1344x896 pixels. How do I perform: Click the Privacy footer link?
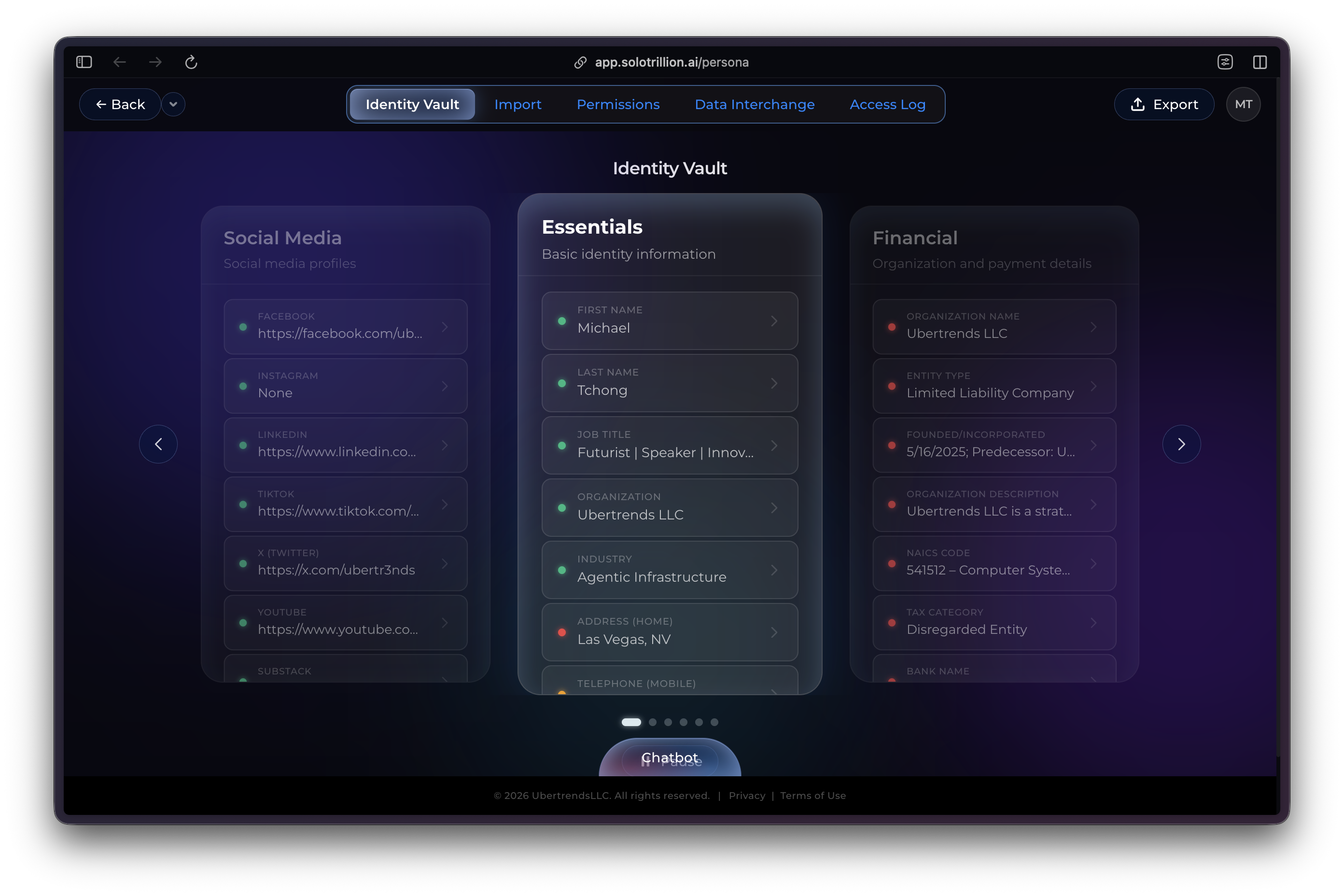[x=746, y=796]
